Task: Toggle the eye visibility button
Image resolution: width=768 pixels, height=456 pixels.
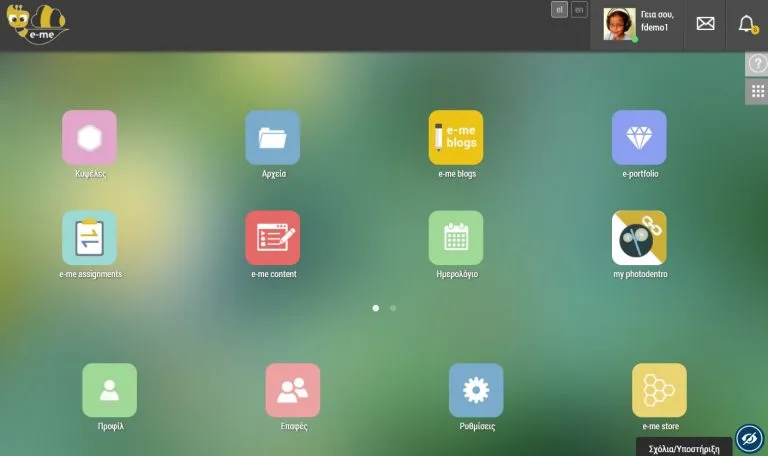Action: point(749,438)
